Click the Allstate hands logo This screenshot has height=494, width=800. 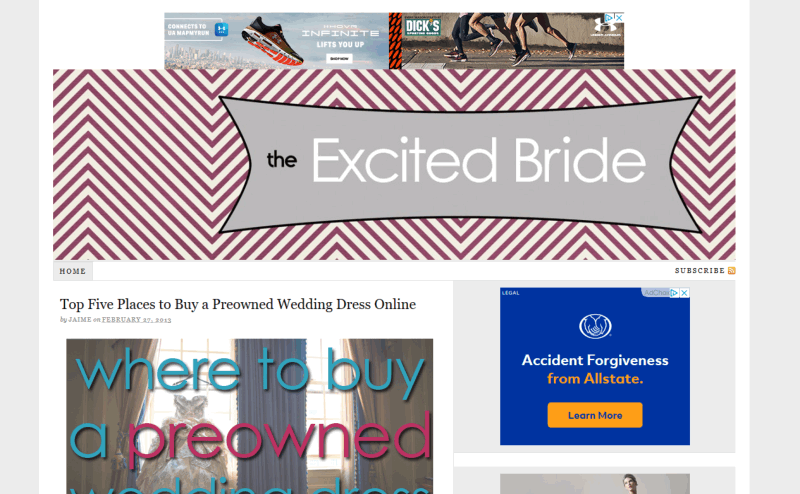[x=595, y=326]
